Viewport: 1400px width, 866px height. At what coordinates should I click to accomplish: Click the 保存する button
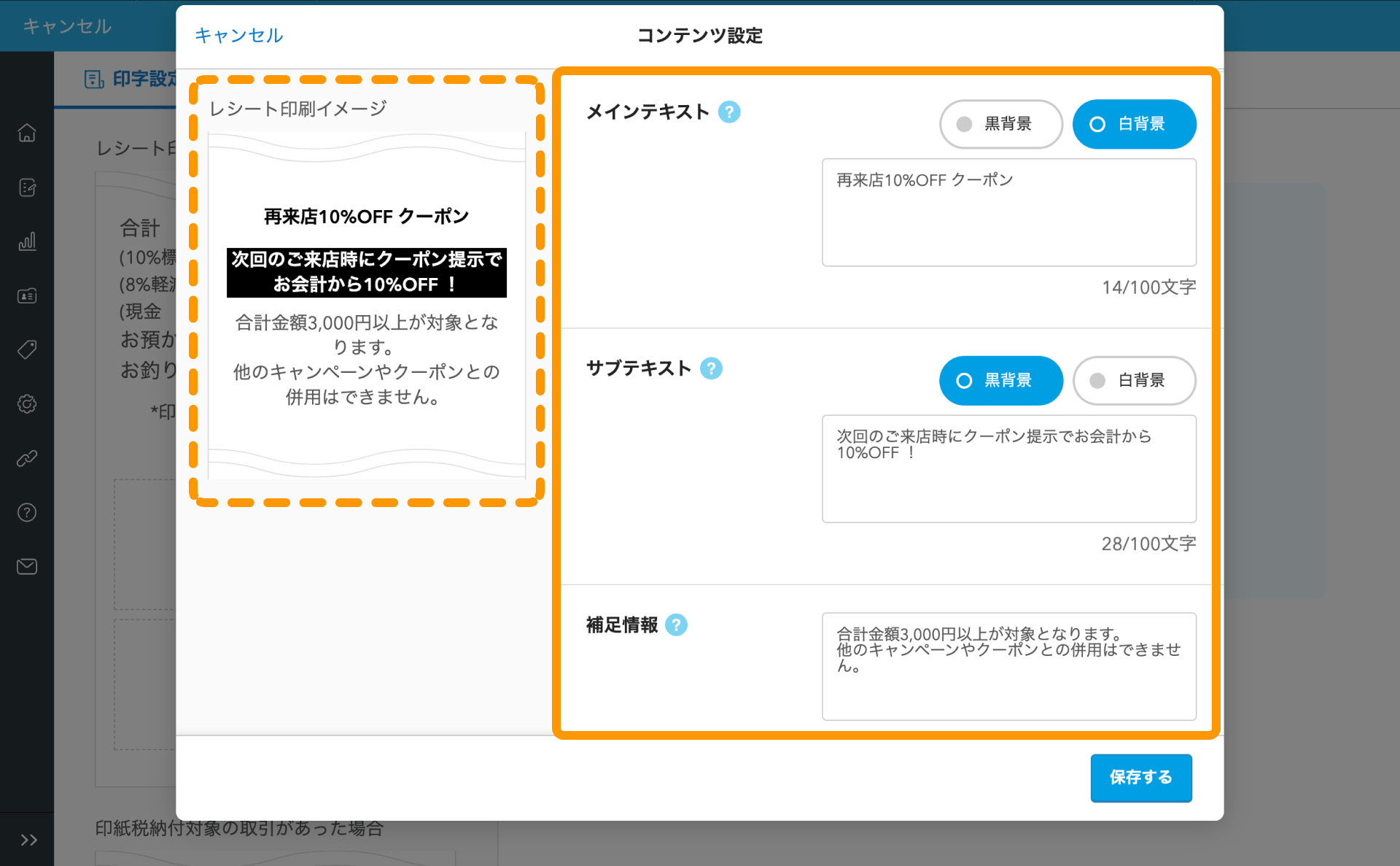pos(1141,778)
